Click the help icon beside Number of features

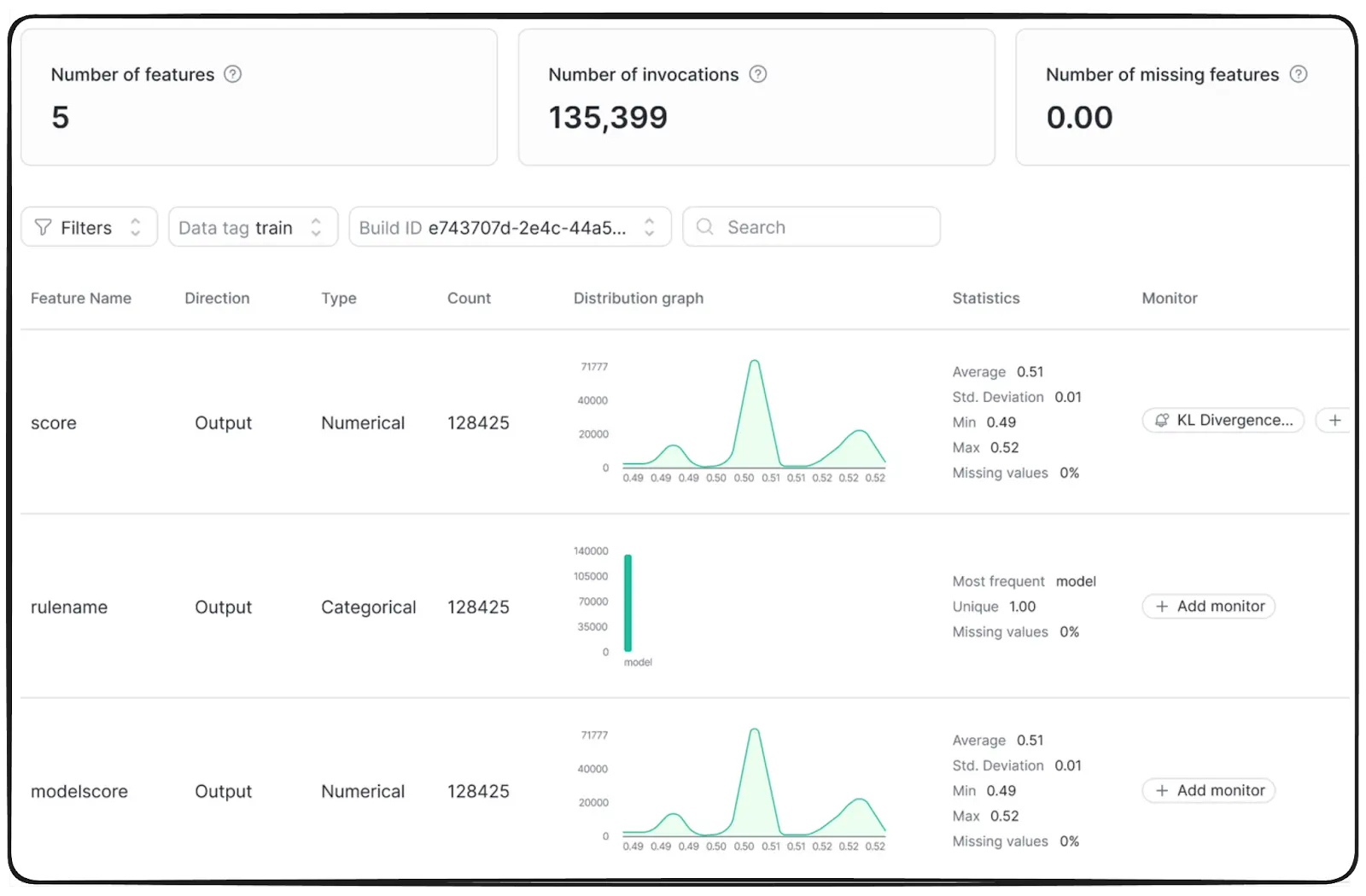232,74
